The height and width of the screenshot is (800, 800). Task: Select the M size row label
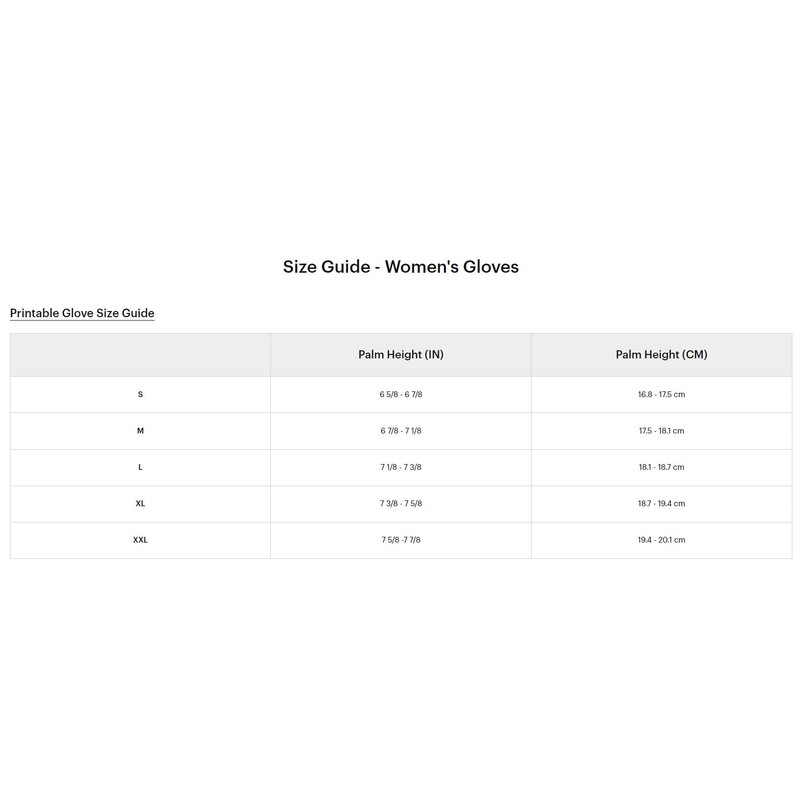pos(140,431)
